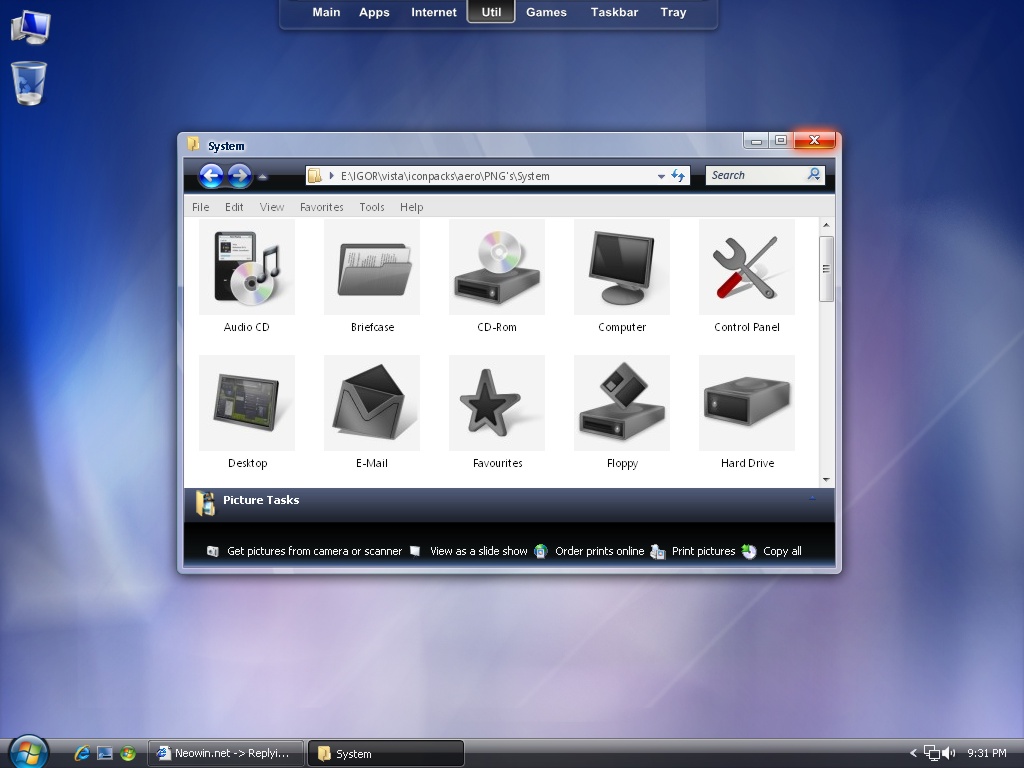Click the search magnifier icon
Screen dimensions: 1024x768
814,174
